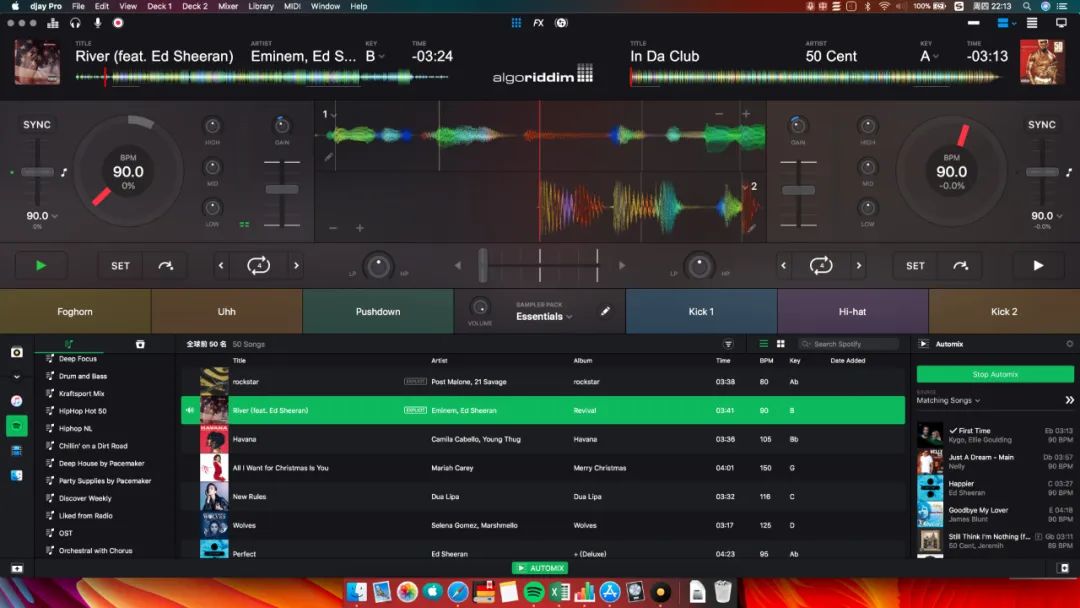Click the queue trash icon above the playlists
This screenshot has width=1080, height=608.
[140, 344]
